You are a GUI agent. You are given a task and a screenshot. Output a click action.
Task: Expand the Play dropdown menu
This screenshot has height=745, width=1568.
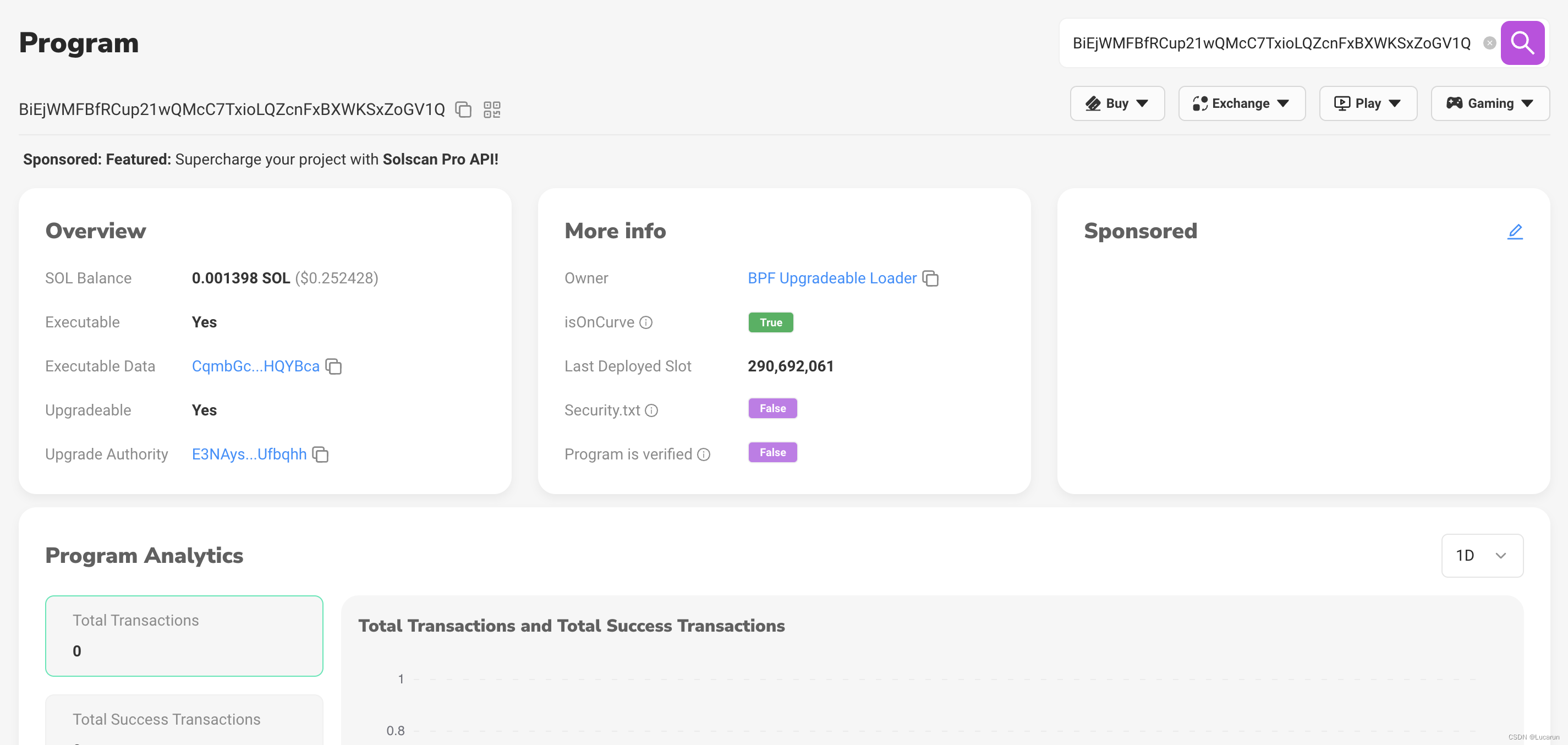[1368, 103]
